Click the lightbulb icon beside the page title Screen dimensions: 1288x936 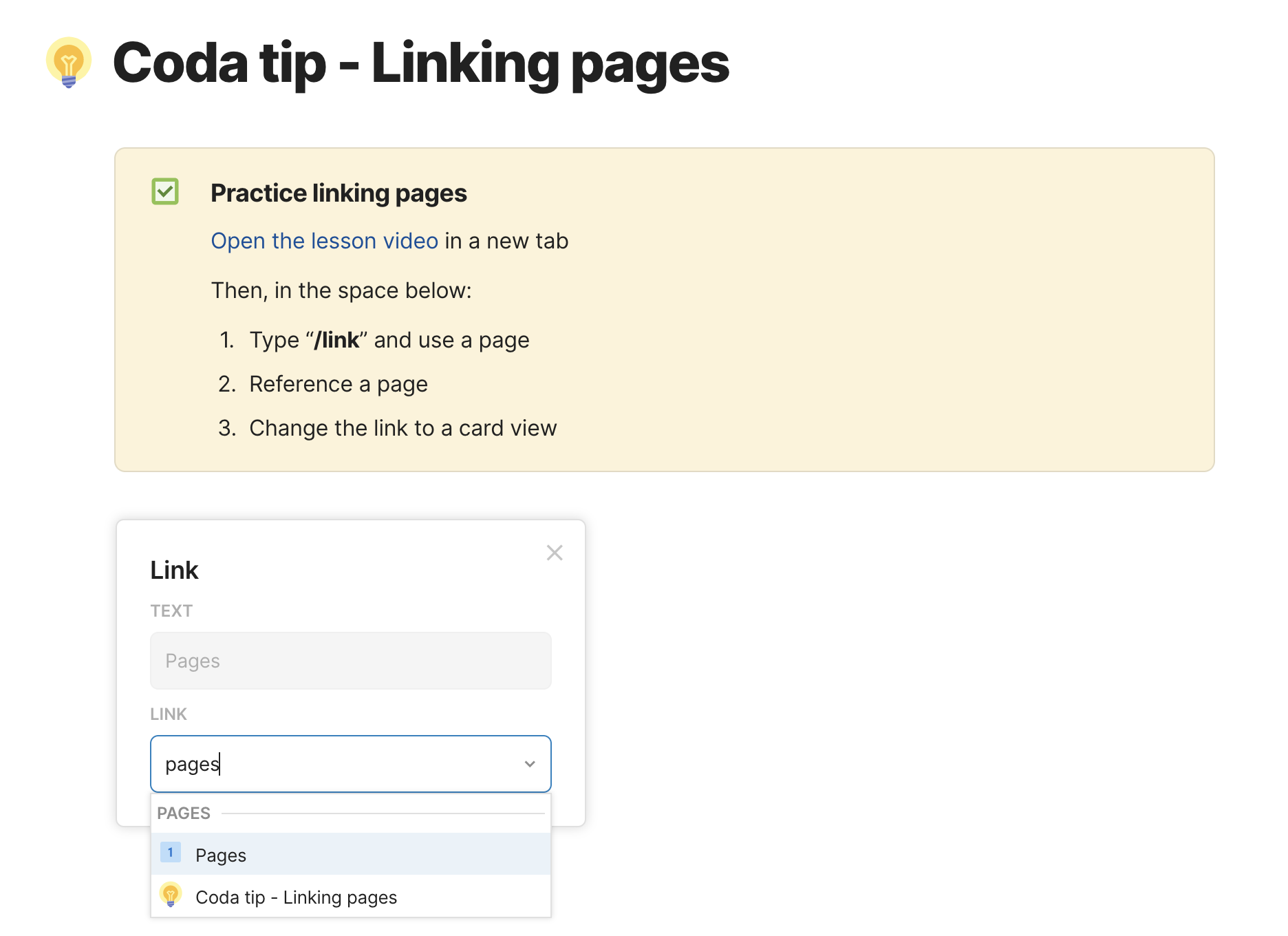tap(69, 63)
